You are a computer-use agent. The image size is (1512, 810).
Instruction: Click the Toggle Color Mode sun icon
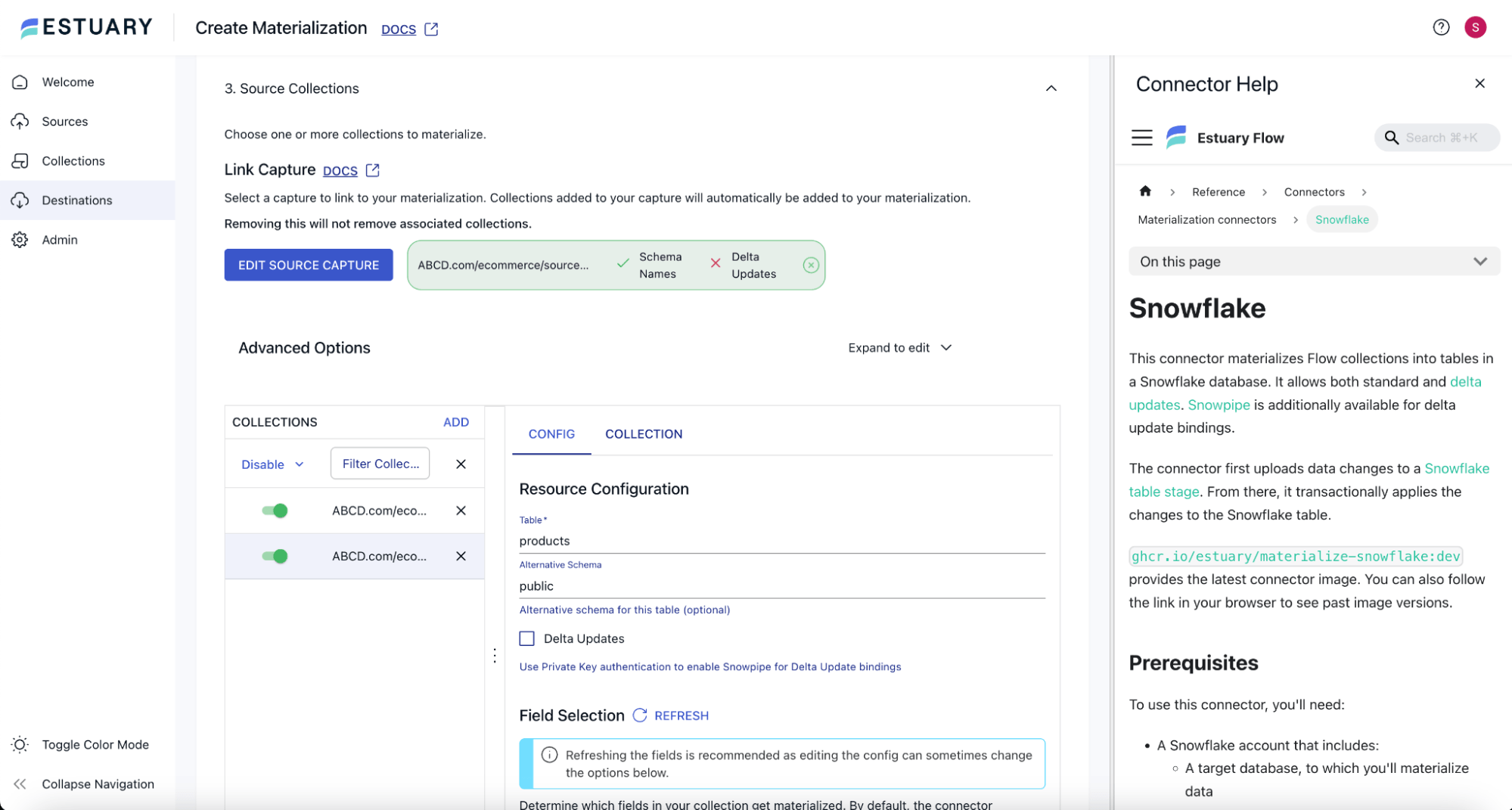pyautogui.click(x=20, y=744)
